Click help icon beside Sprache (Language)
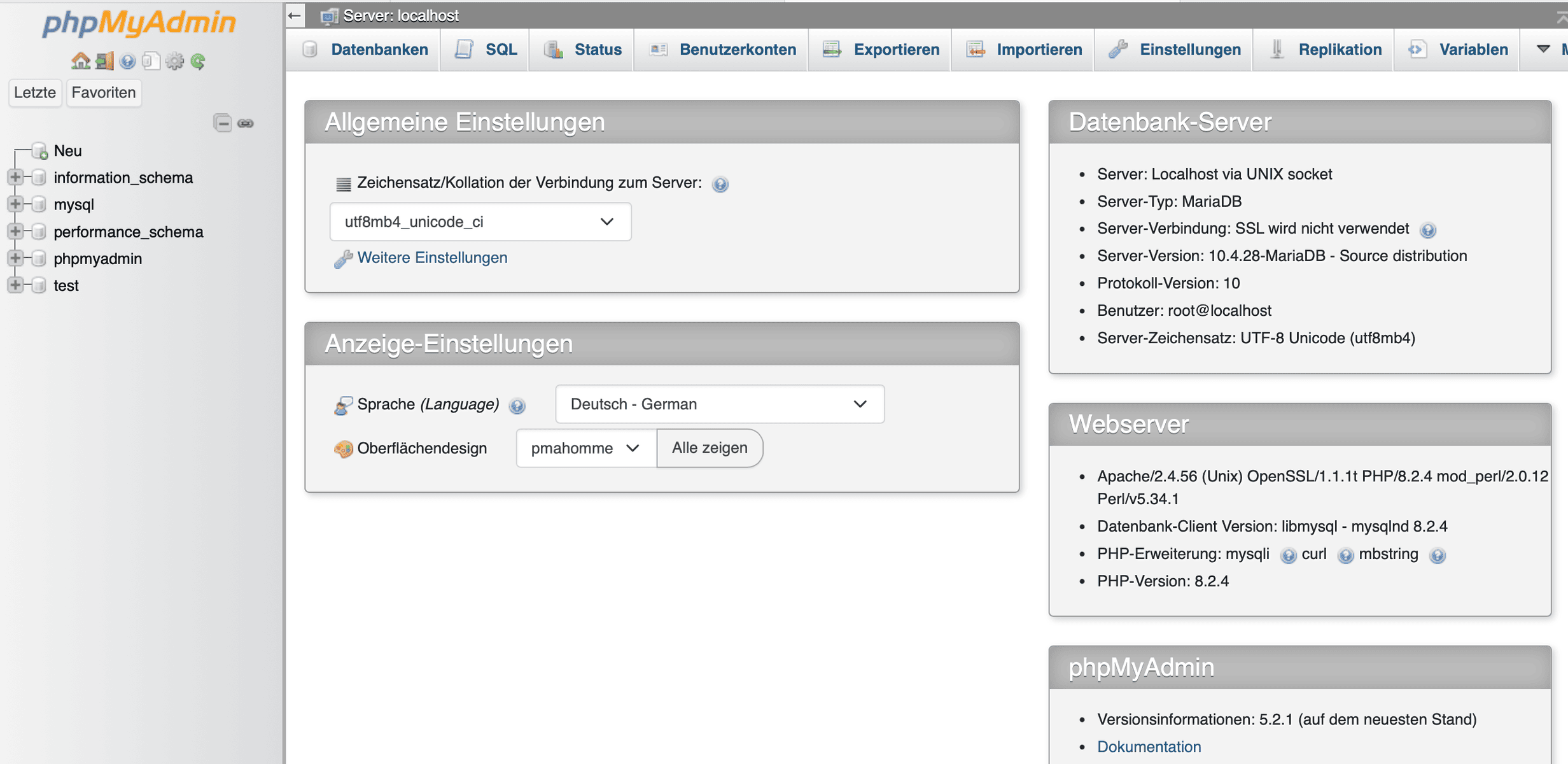Image resolution: width=1568 pixels, height=764 pixels. (517, 406)
